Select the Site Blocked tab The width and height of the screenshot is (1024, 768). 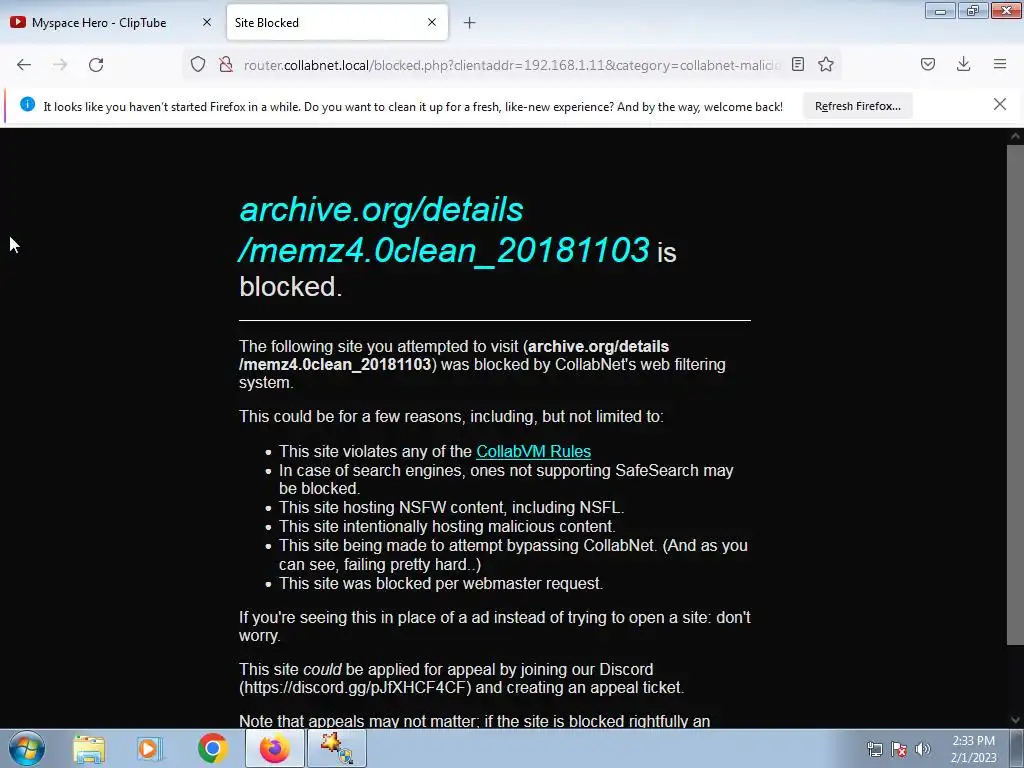pyautogui.click(x=337, y=23)
